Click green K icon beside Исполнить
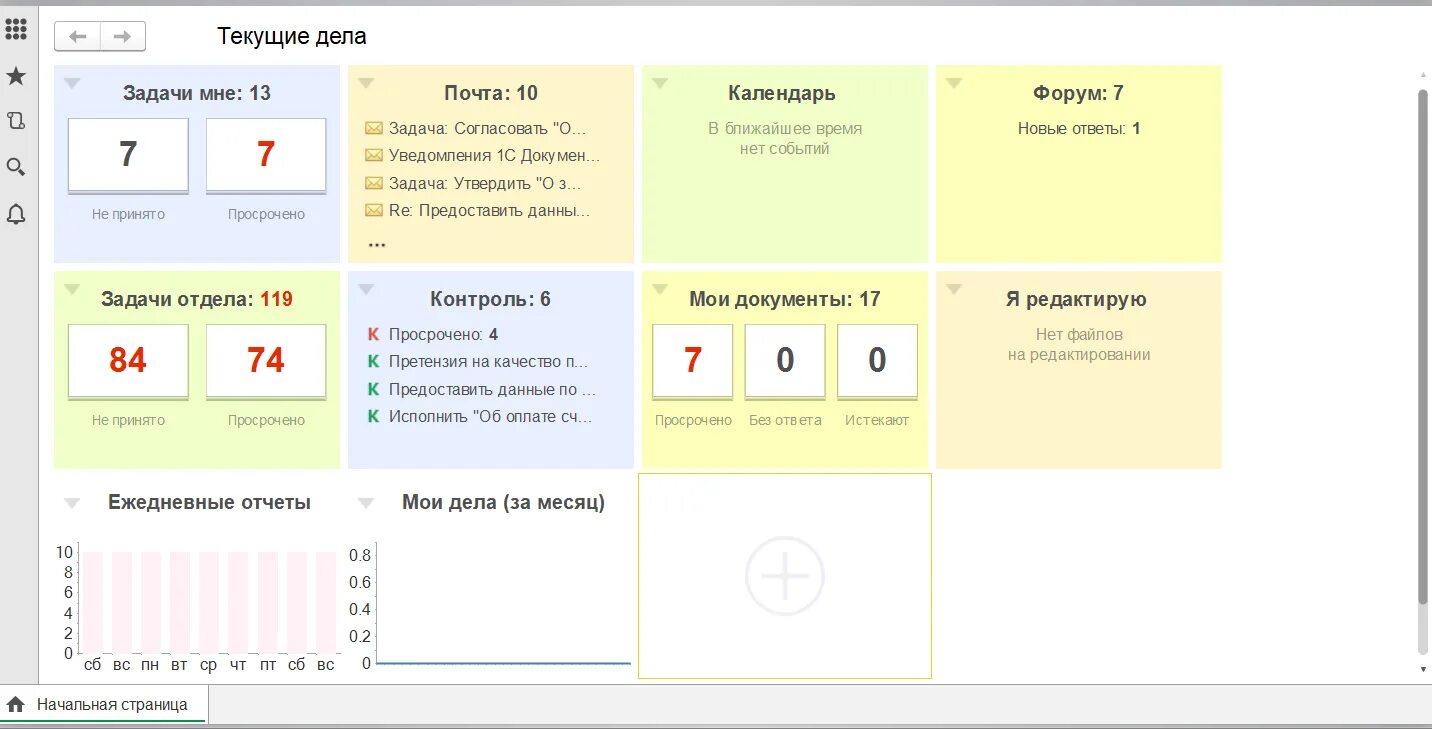Viewport: 1432px width, 729px height. 373,416
